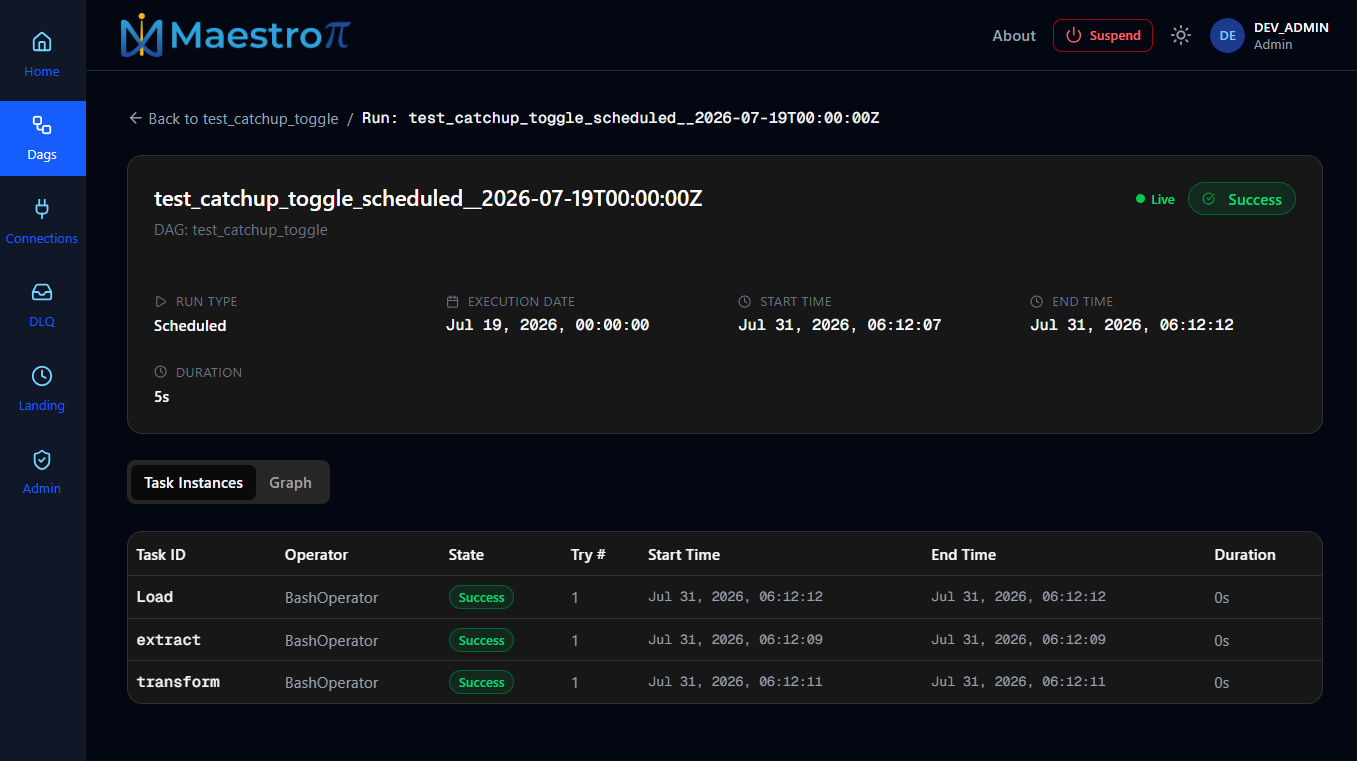Click the Scheduled run type value
1357x761 pixels.
click(x=190, y=325)
